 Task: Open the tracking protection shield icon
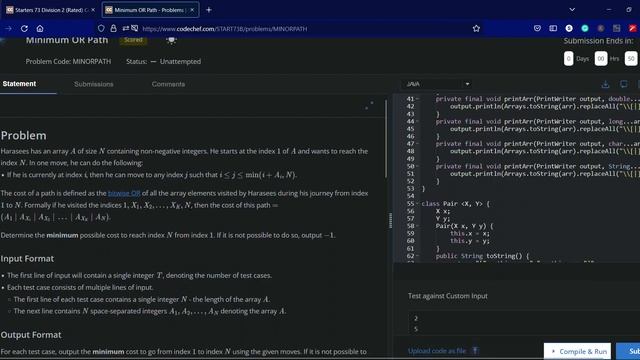click(x=101, y=29)
